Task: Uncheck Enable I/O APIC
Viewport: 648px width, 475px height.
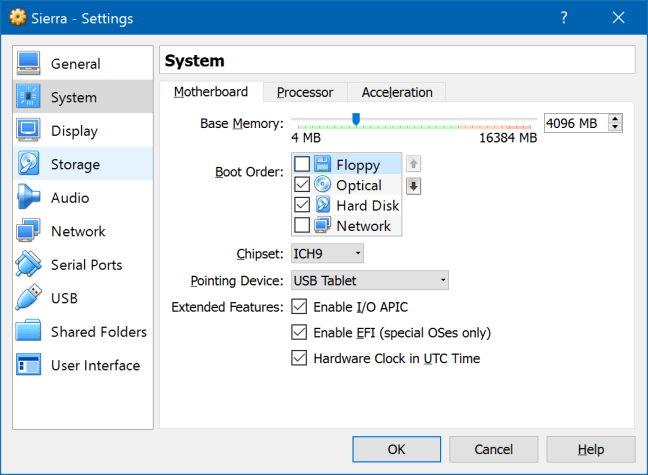Action: pyautogui.click(x=299, y=307)
